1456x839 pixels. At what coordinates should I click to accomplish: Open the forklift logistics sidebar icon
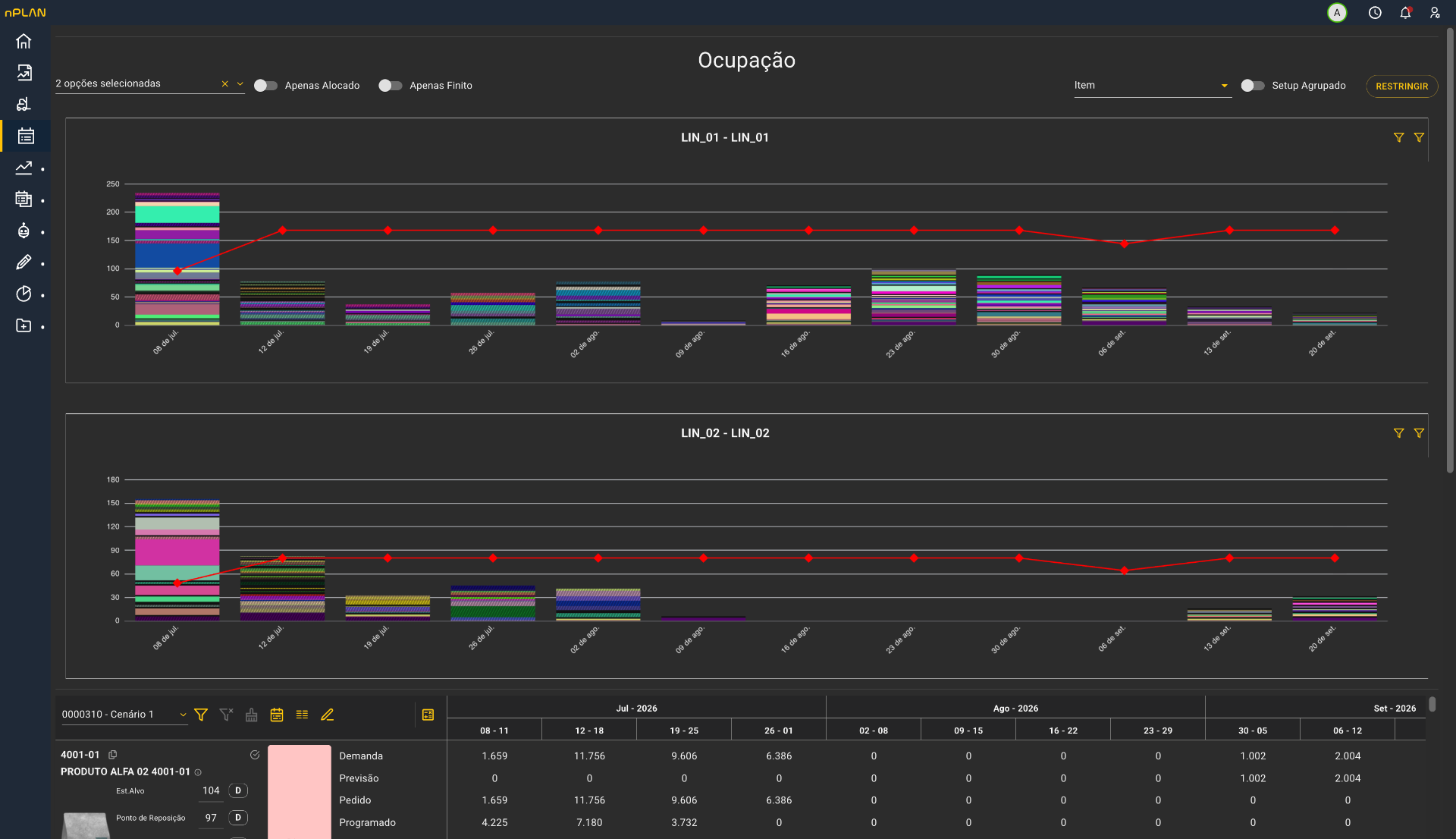(x=24, y=104)
